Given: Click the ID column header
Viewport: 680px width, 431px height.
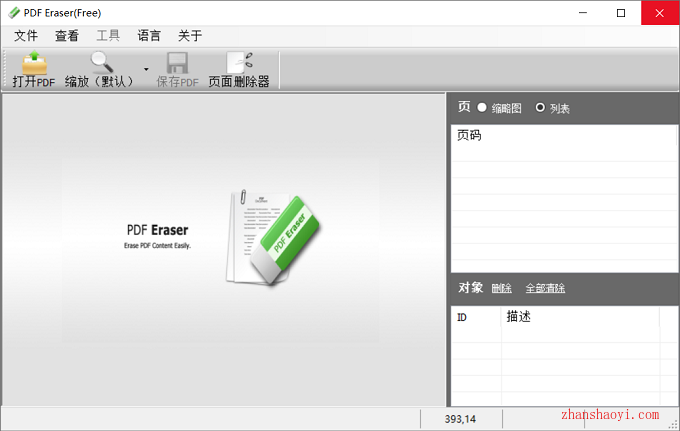Looking at the screenshot, I should click(x=462, y=317).
